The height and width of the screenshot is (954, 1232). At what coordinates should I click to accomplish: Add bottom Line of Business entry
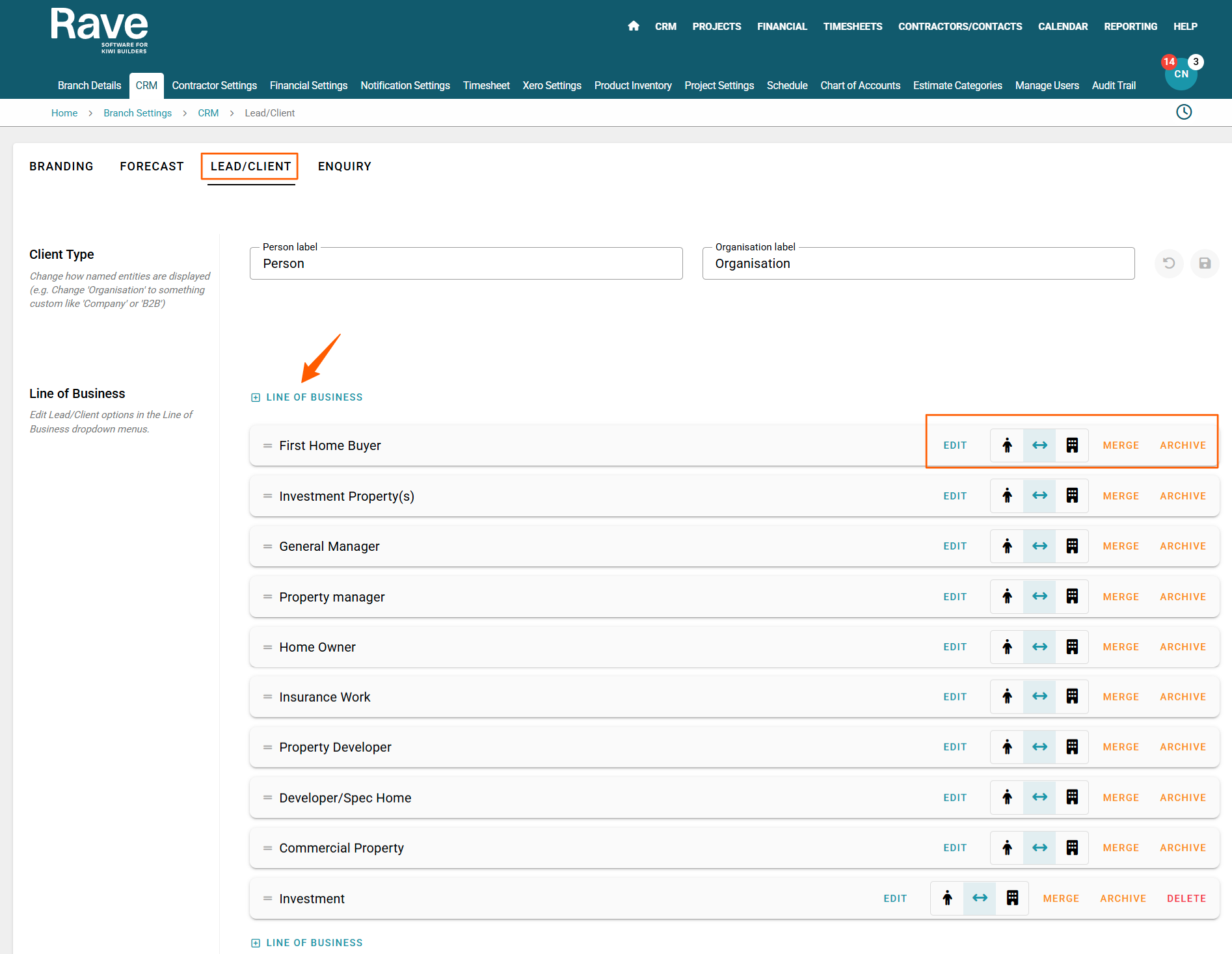point(307,942)
